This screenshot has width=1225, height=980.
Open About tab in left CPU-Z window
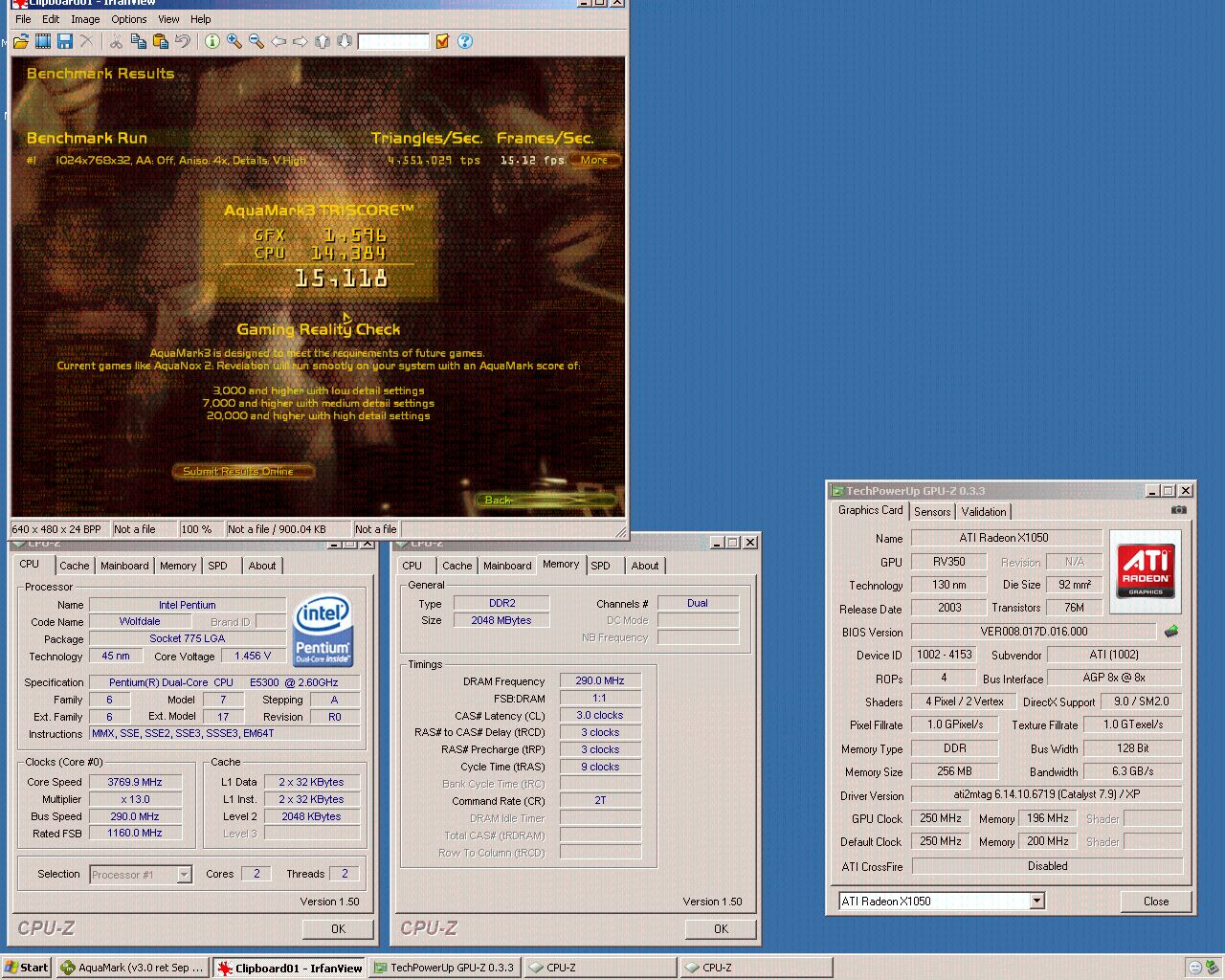262,566
